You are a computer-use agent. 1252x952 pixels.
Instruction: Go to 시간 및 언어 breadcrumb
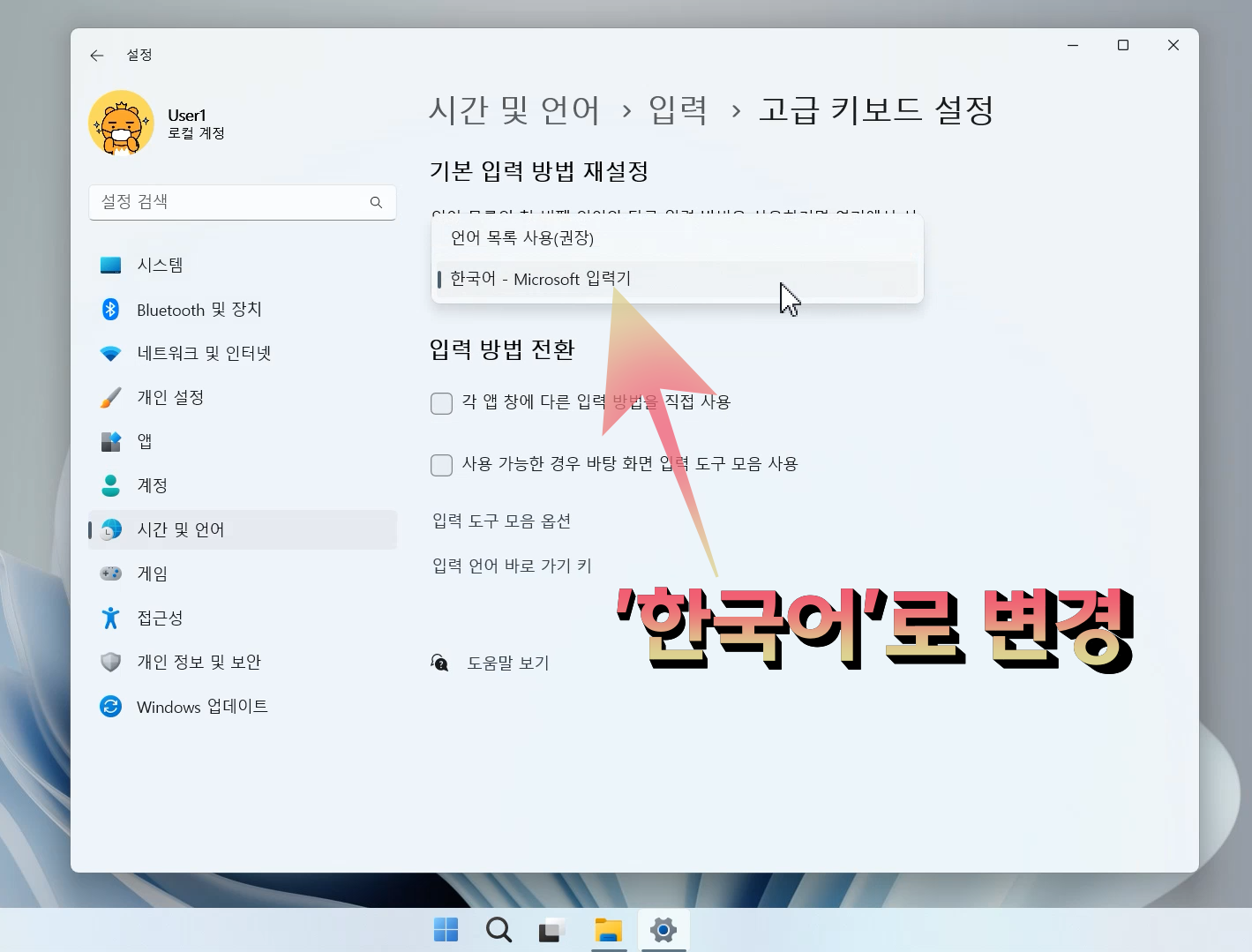pos(514,110)
